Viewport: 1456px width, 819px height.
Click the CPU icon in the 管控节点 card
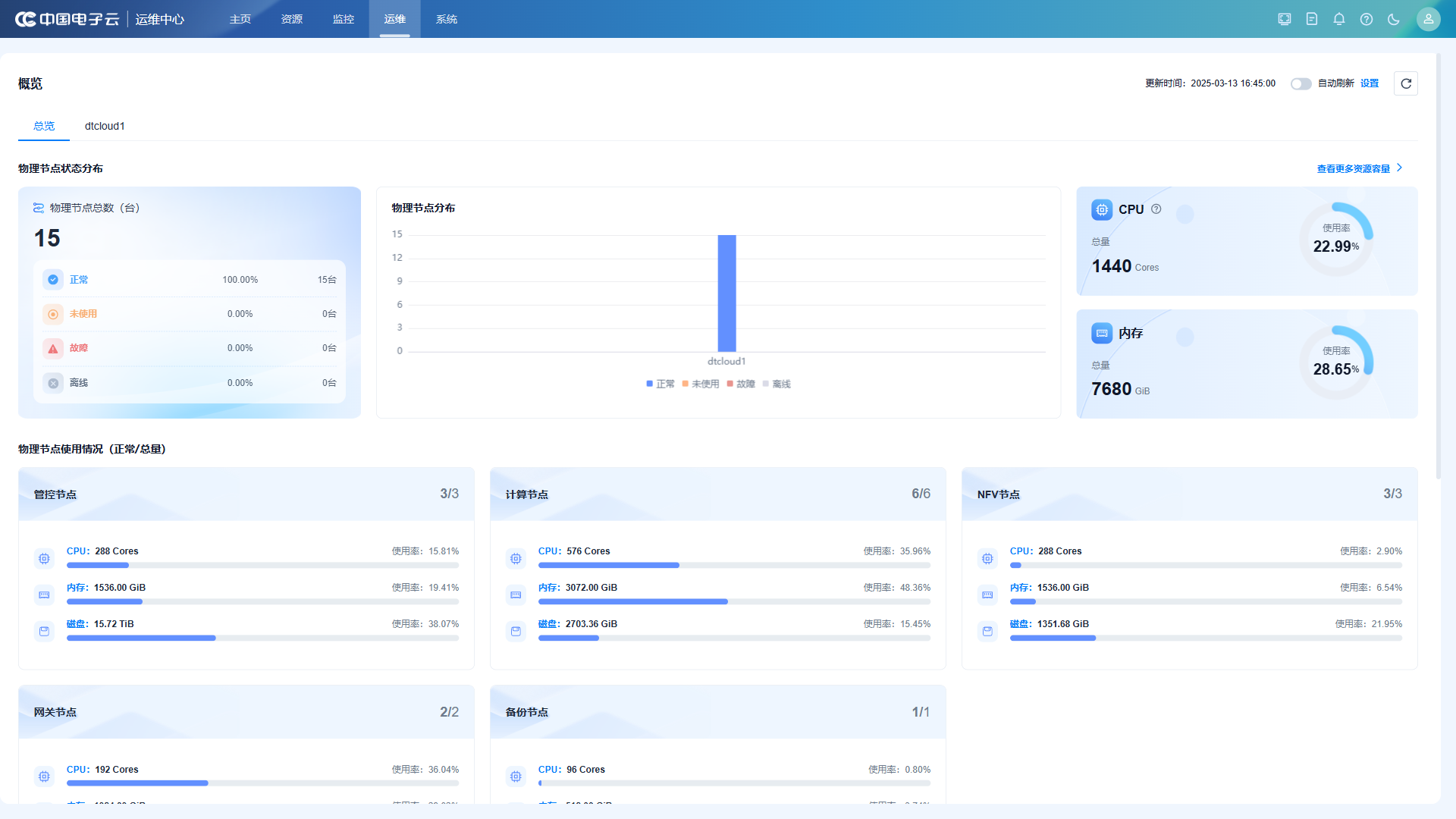[44, 559]
